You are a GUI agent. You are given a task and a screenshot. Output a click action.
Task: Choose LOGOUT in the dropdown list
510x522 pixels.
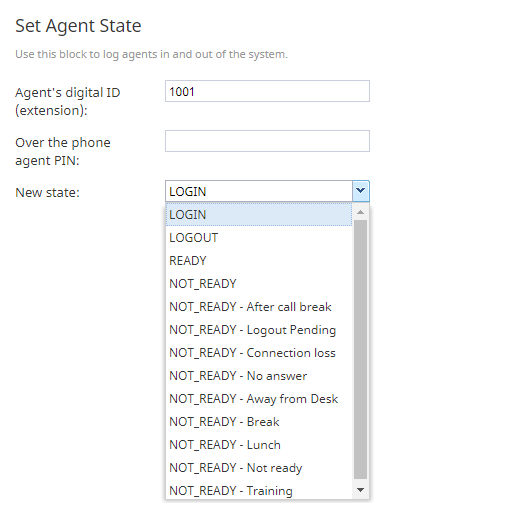259,238
